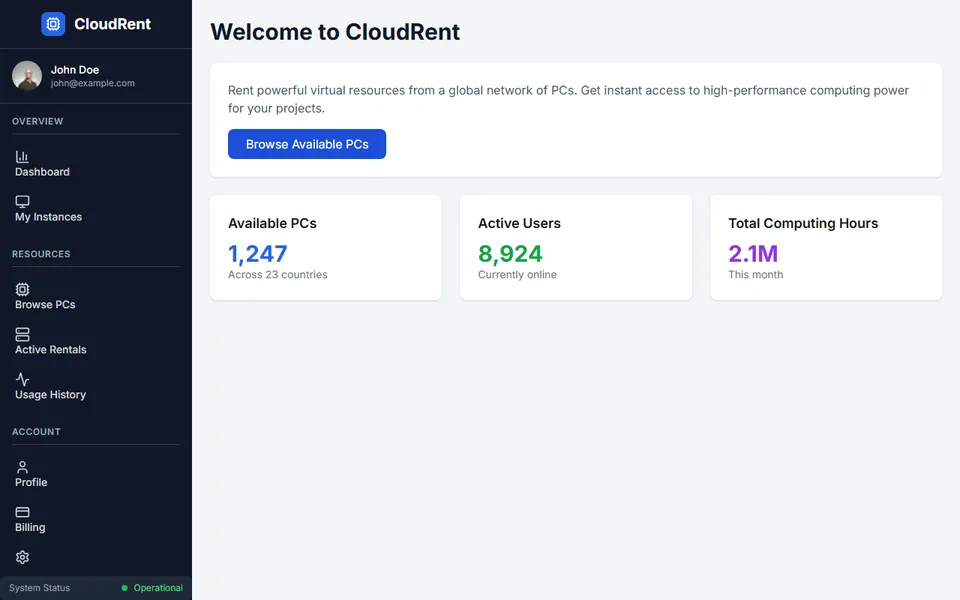This screenshot has width=960, height=600.
Task: Open settings via the gear icon
Action: tap(22, 557)
